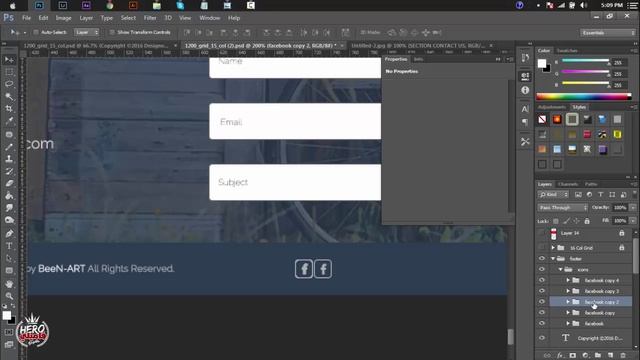640x360 pixels.
Task: Open the Tool Presets panel icon
Action: point(525,142)
